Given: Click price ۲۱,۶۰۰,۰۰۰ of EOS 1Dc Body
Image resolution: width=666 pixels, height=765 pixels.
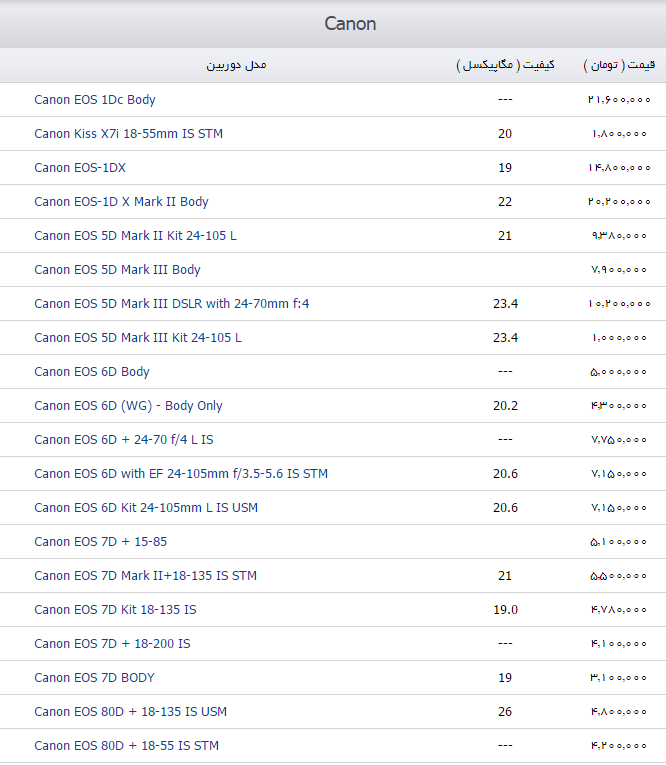Looking at the screenshot, I should pos(619,100).
